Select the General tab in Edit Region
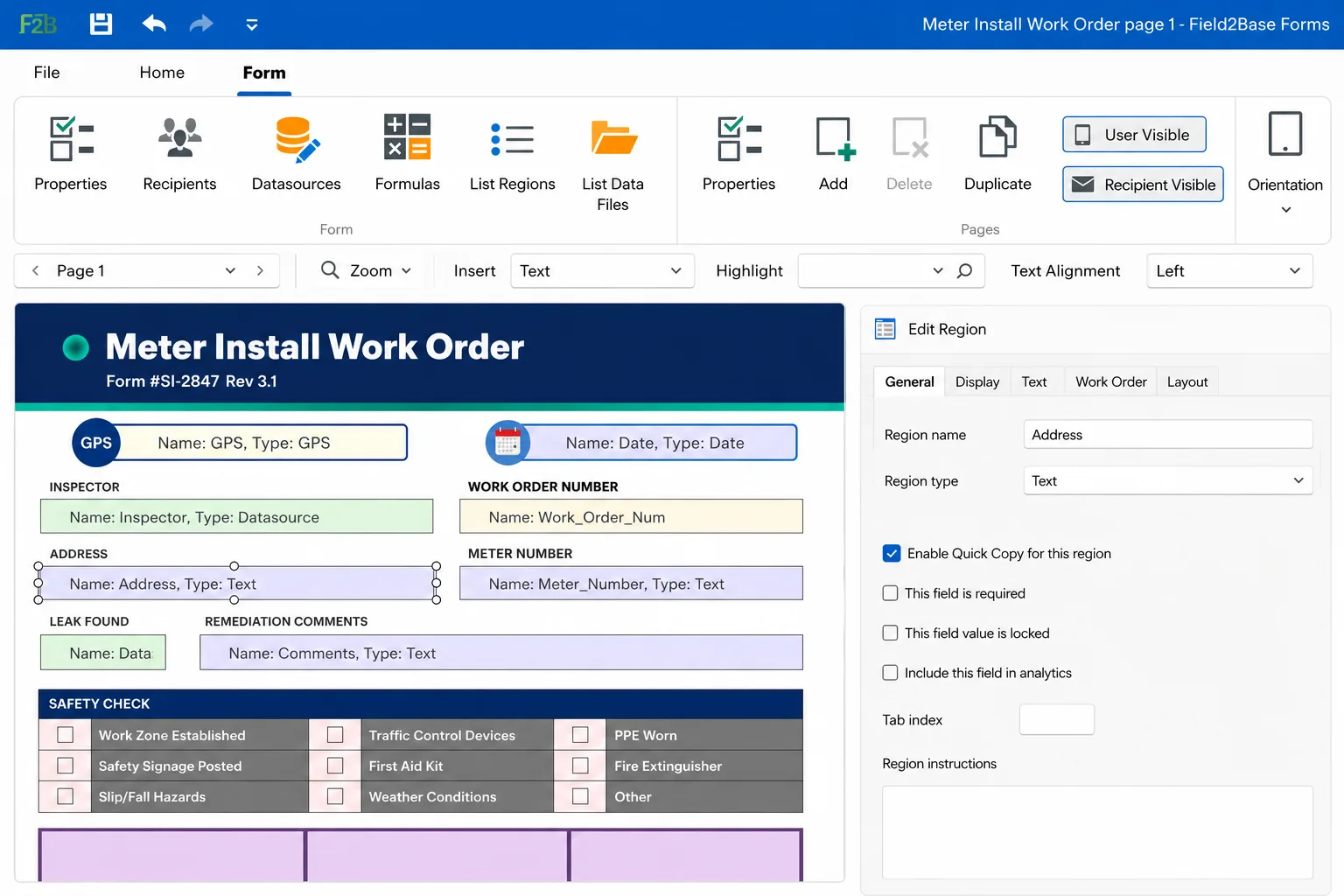Image resolution: width=1344 pixels, height=896 pixels. 909,382
